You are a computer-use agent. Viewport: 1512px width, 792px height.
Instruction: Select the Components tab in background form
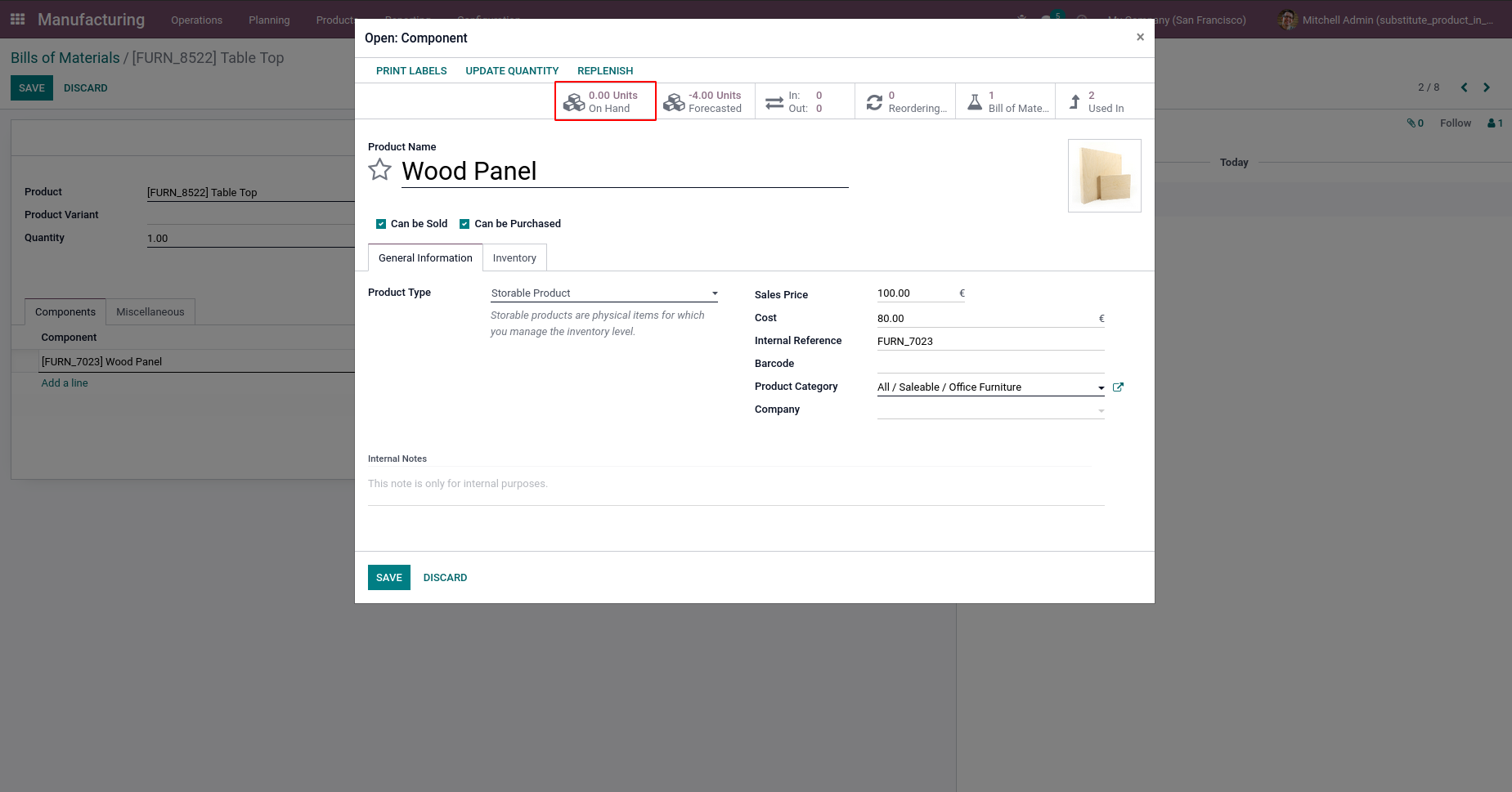tap(65, 312)
